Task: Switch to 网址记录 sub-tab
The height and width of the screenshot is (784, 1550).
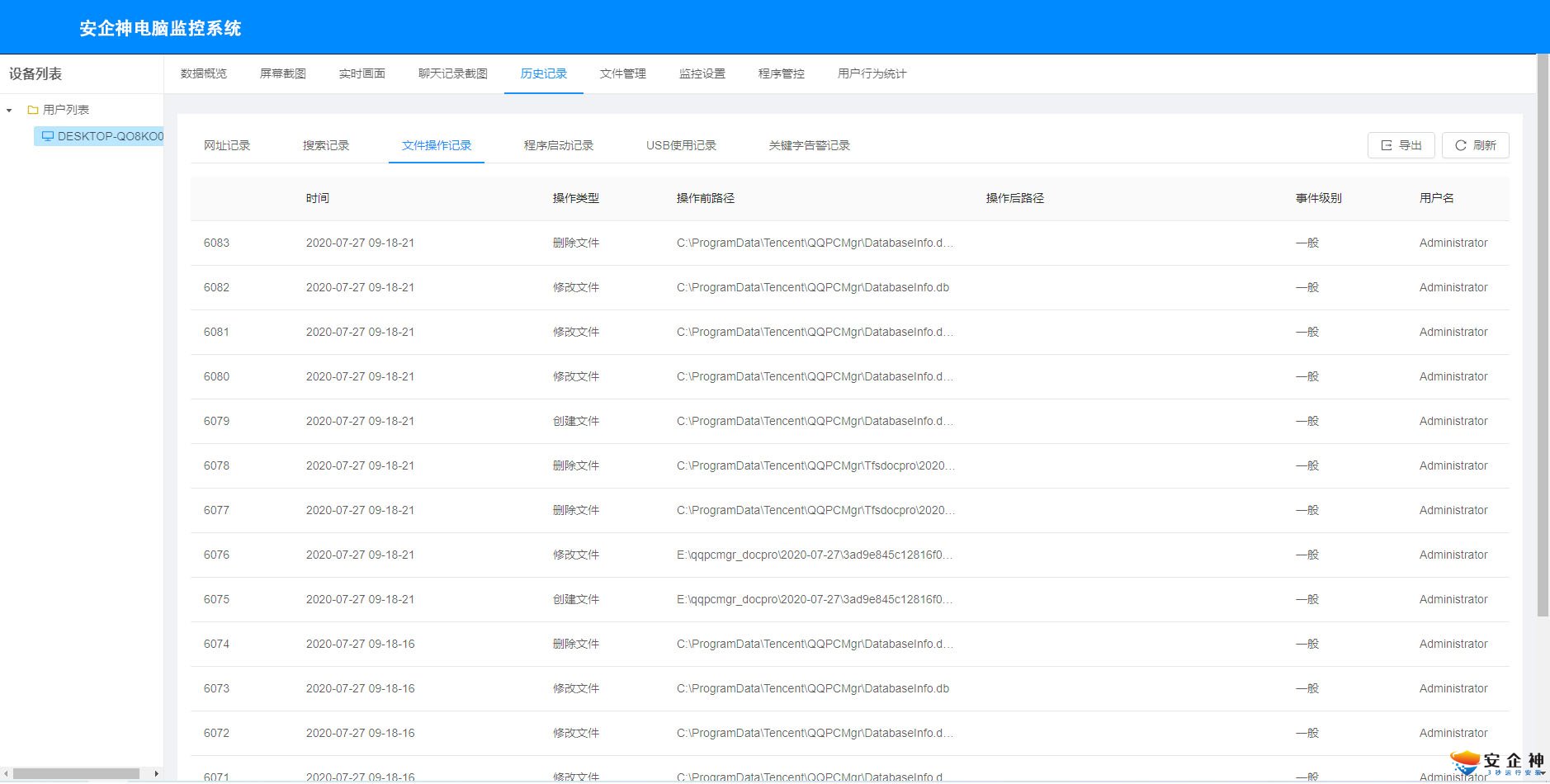Action: [x=227, y=145]
